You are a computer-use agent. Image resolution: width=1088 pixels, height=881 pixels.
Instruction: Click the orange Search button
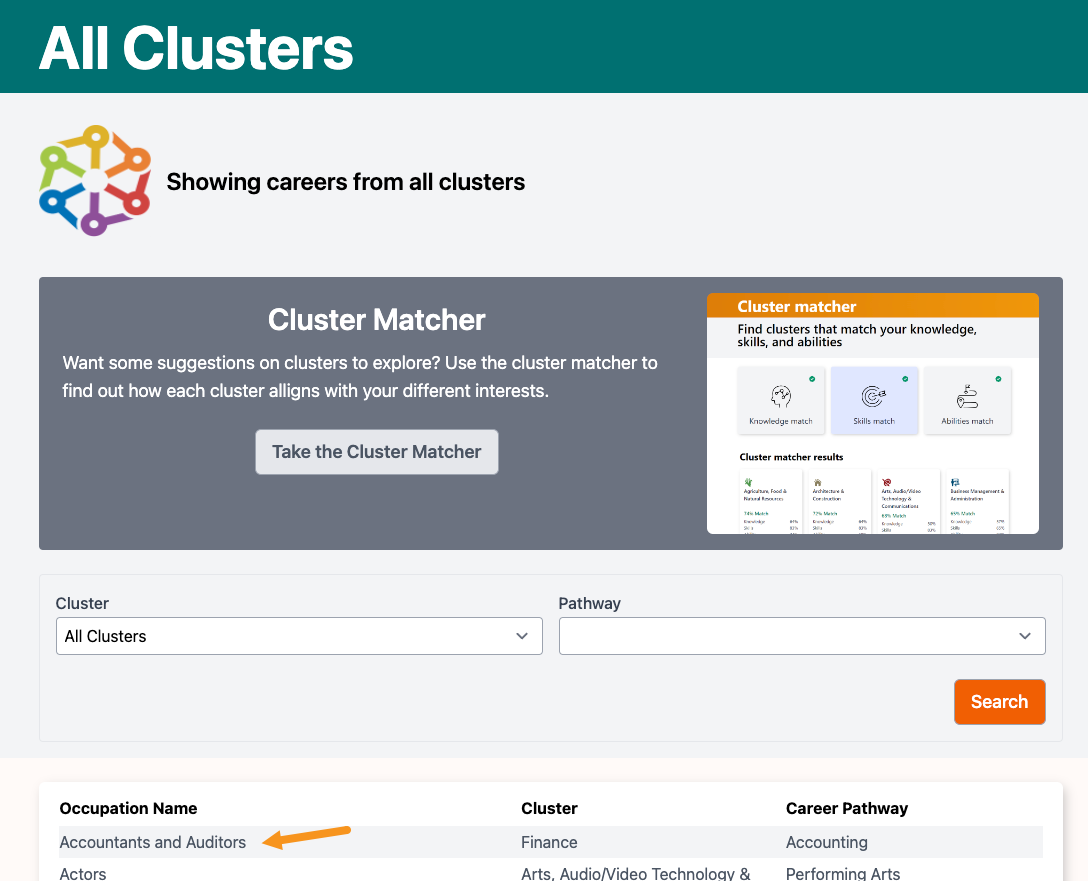click(x=999, y=701)
